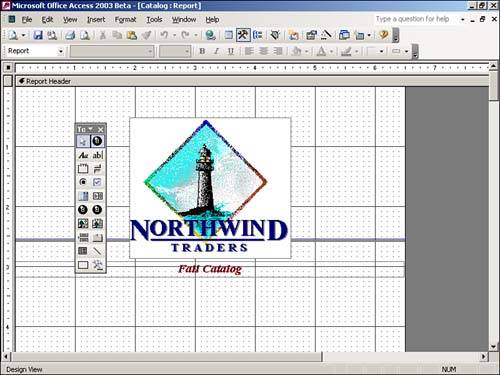This screenshot has height=375, width=500.
Task: Click the File Search icon
Action: (x=52, y=35)
